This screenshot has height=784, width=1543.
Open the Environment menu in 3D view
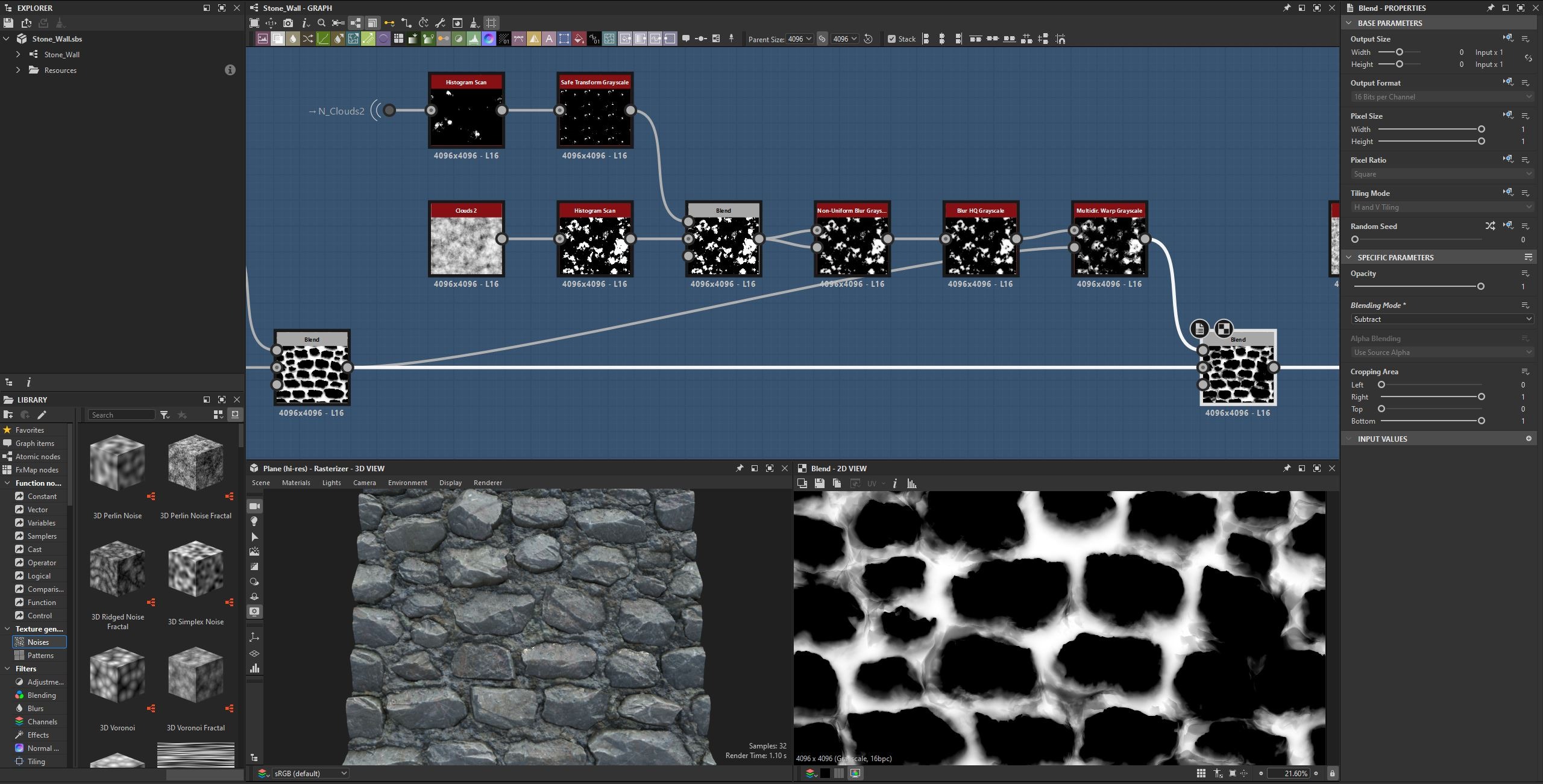click(x=407, y=483)
